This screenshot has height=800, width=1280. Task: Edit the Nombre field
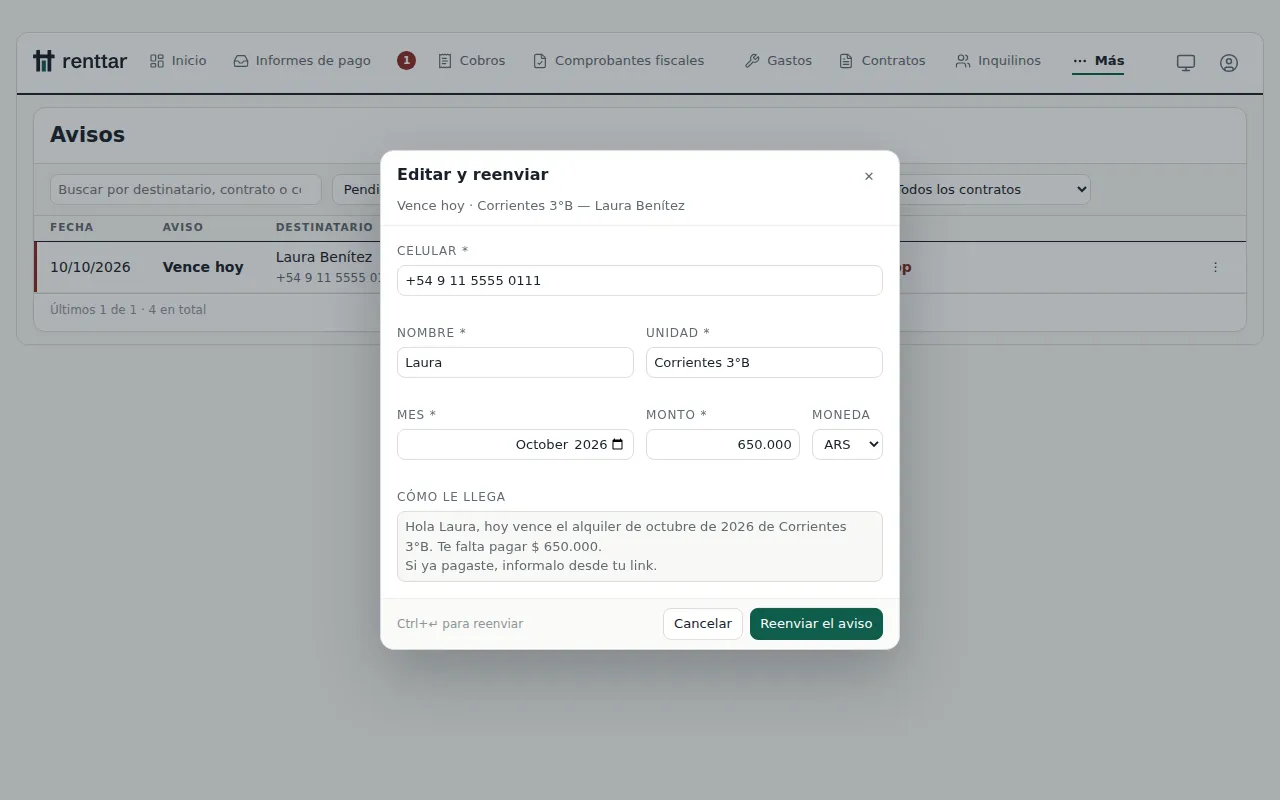pyautogui.click(x=515, y=362)
